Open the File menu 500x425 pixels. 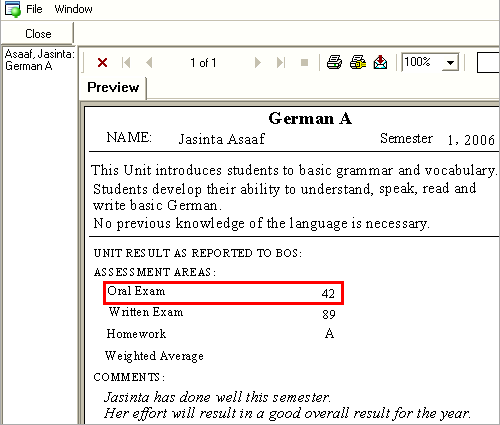(34, 9)
